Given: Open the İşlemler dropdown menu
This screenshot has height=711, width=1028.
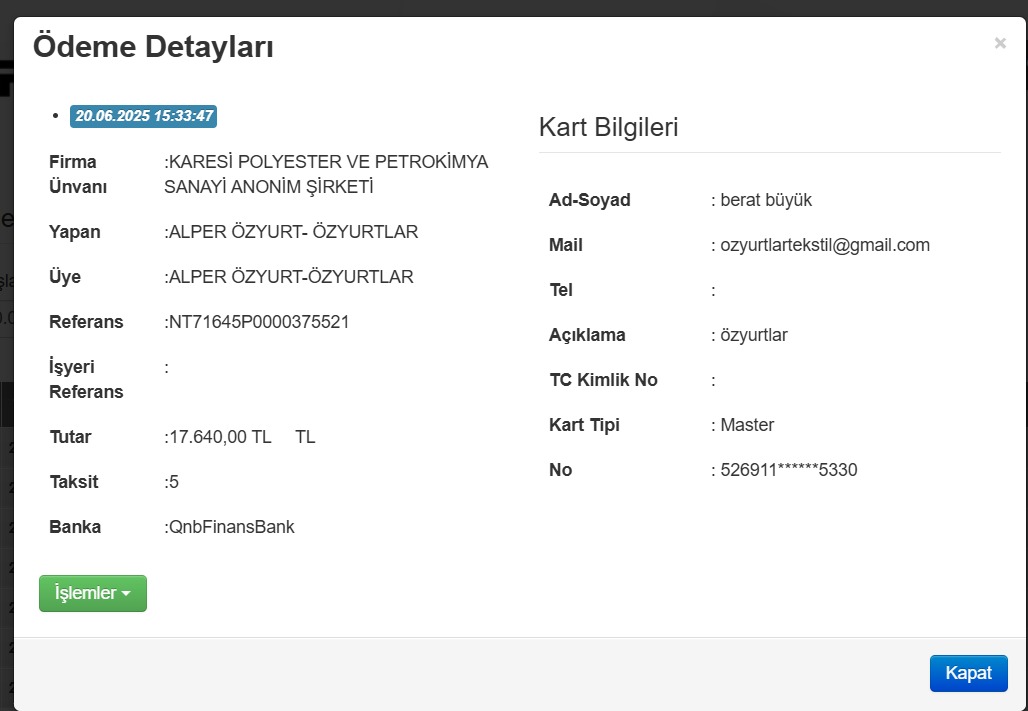Looking at the screenshot, I should (x=93, y=593).
